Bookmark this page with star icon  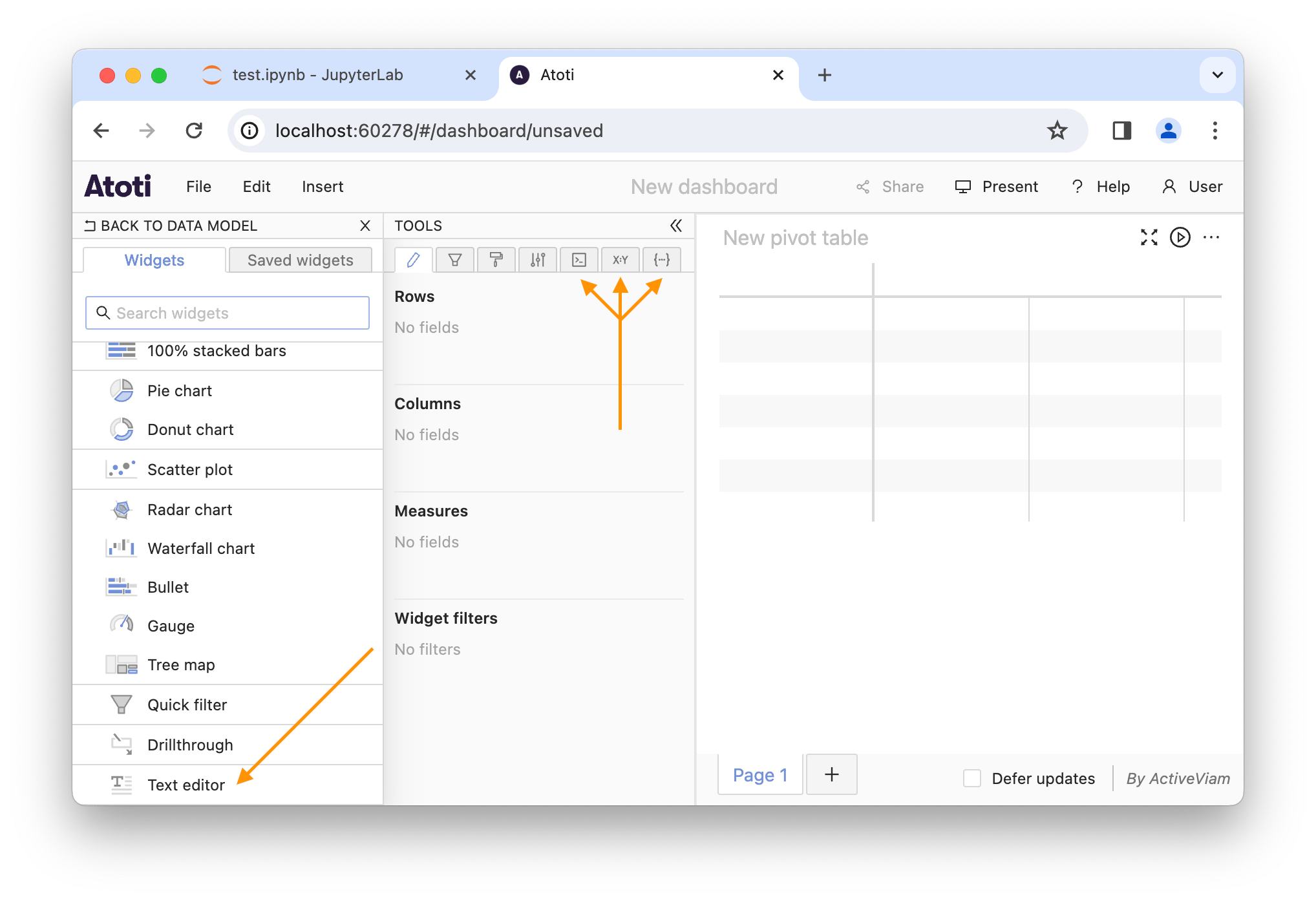coord(1057,131)
